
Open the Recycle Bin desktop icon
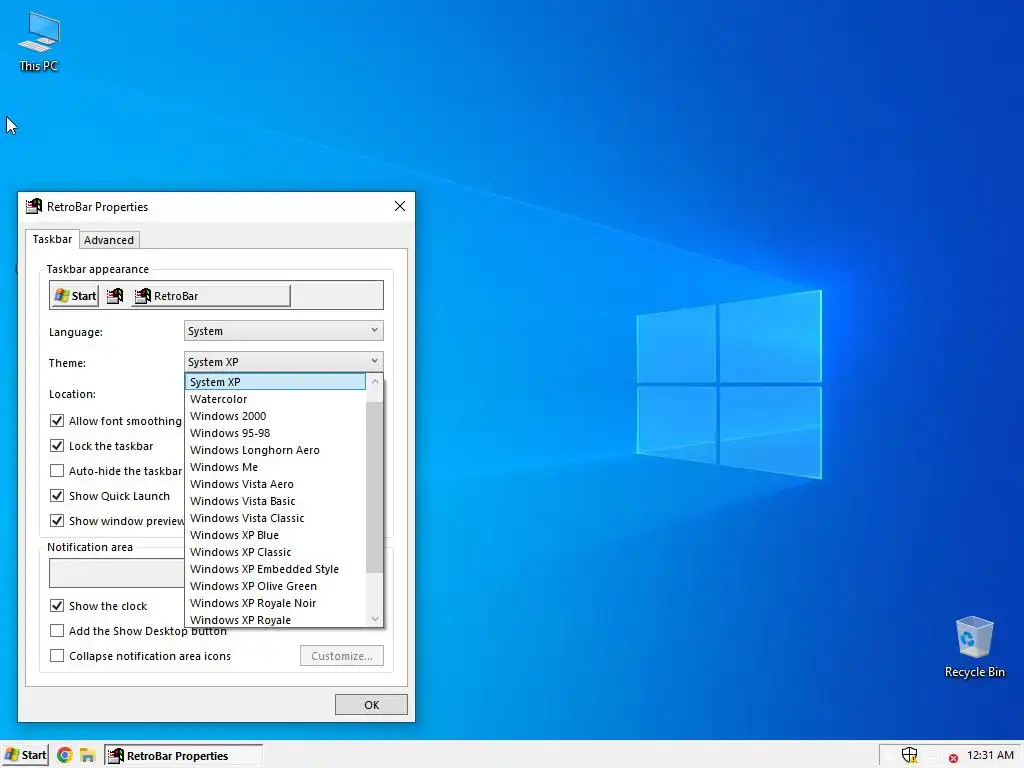[974, 648]
